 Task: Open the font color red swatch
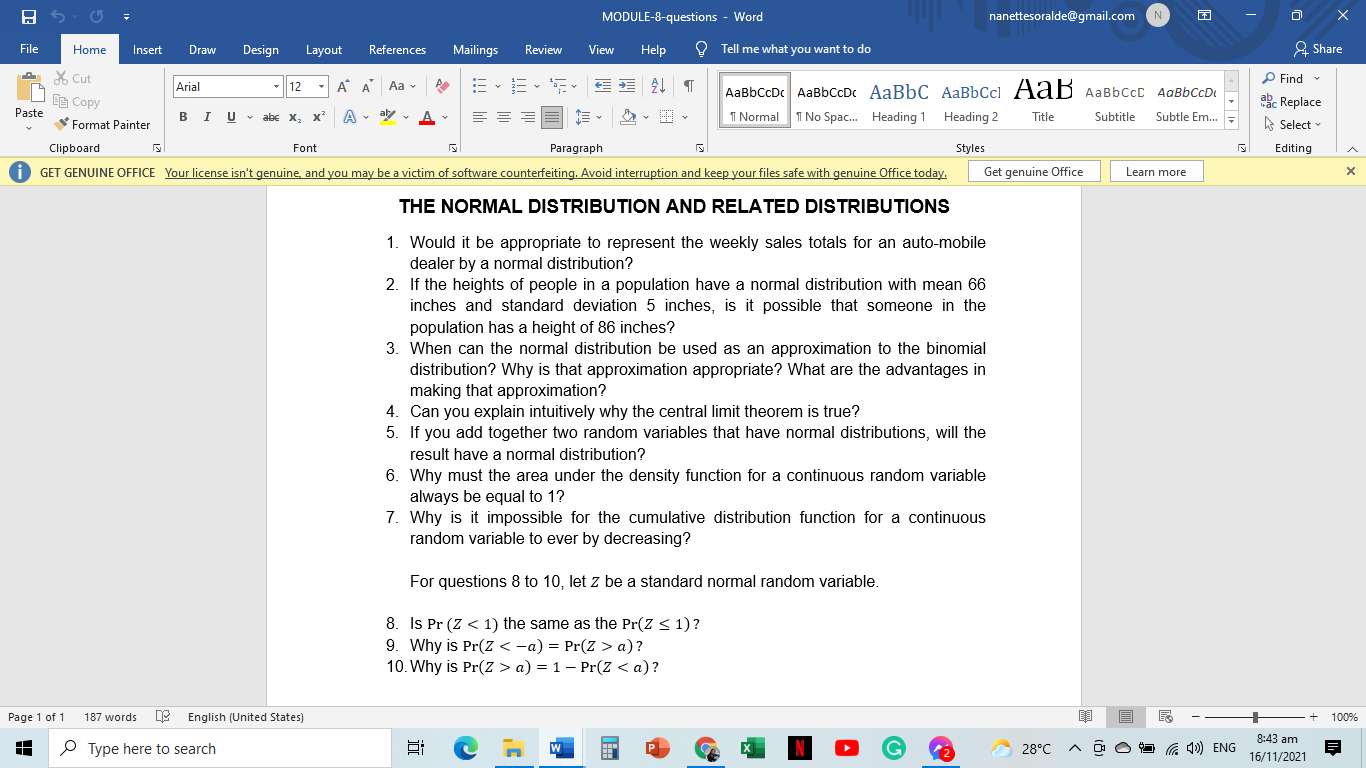[x=425, y=117]
